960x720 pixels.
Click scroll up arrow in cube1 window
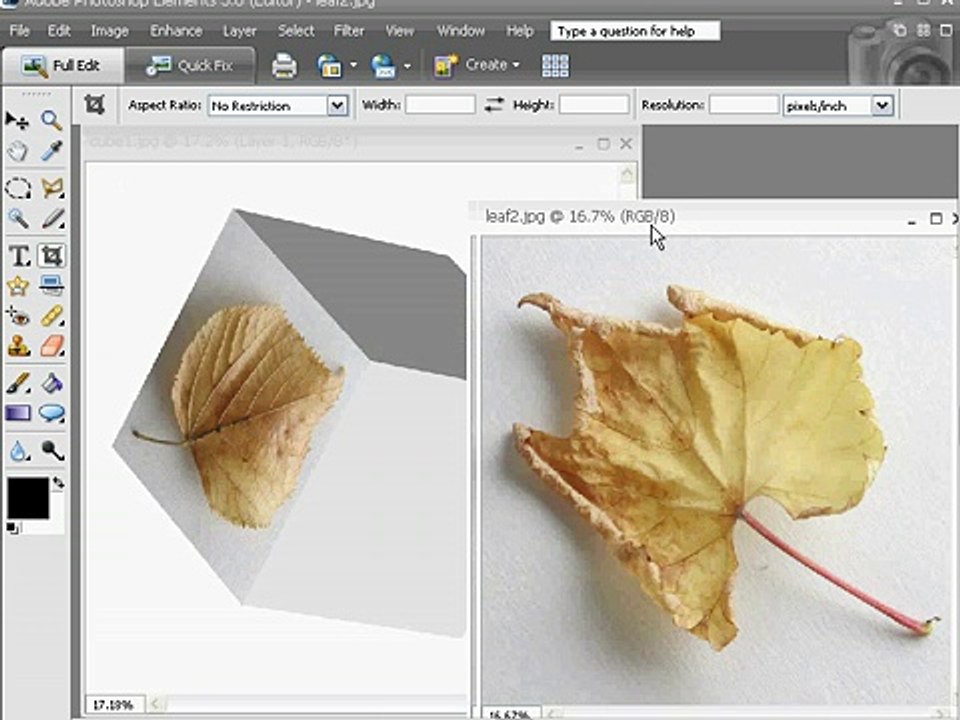click(627, 175)
